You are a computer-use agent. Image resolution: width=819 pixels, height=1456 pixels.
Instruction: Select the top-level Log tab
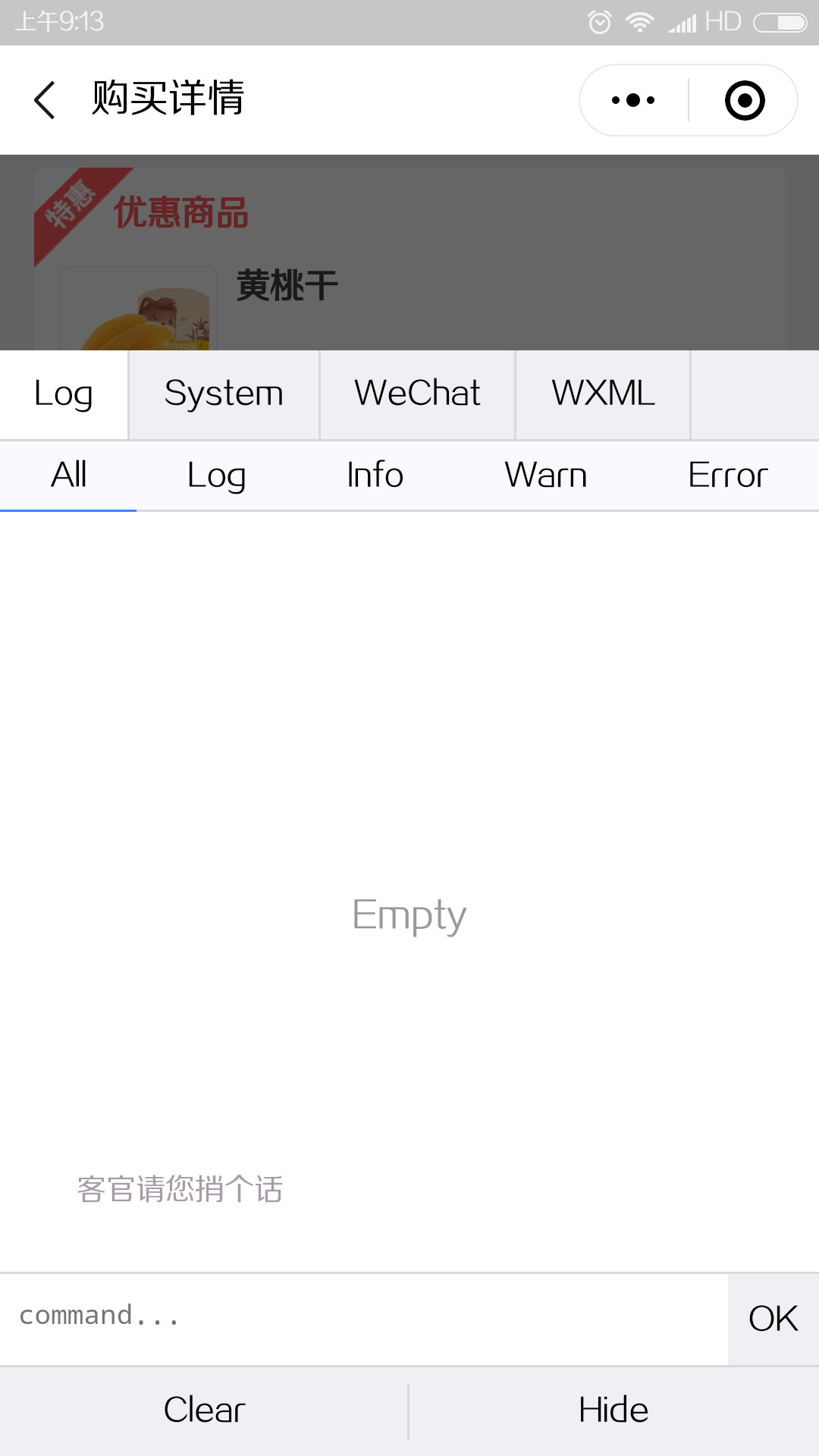tap(64, 394)
